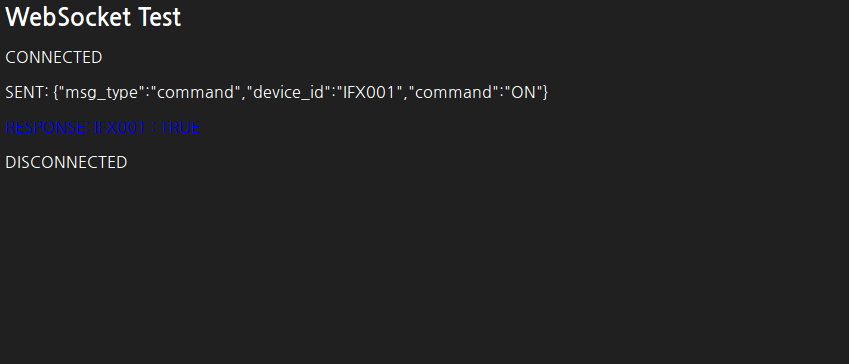849x364 pixels.
Task: Click the "command" key preceding "ON"
Action: (x=453, y=93)
